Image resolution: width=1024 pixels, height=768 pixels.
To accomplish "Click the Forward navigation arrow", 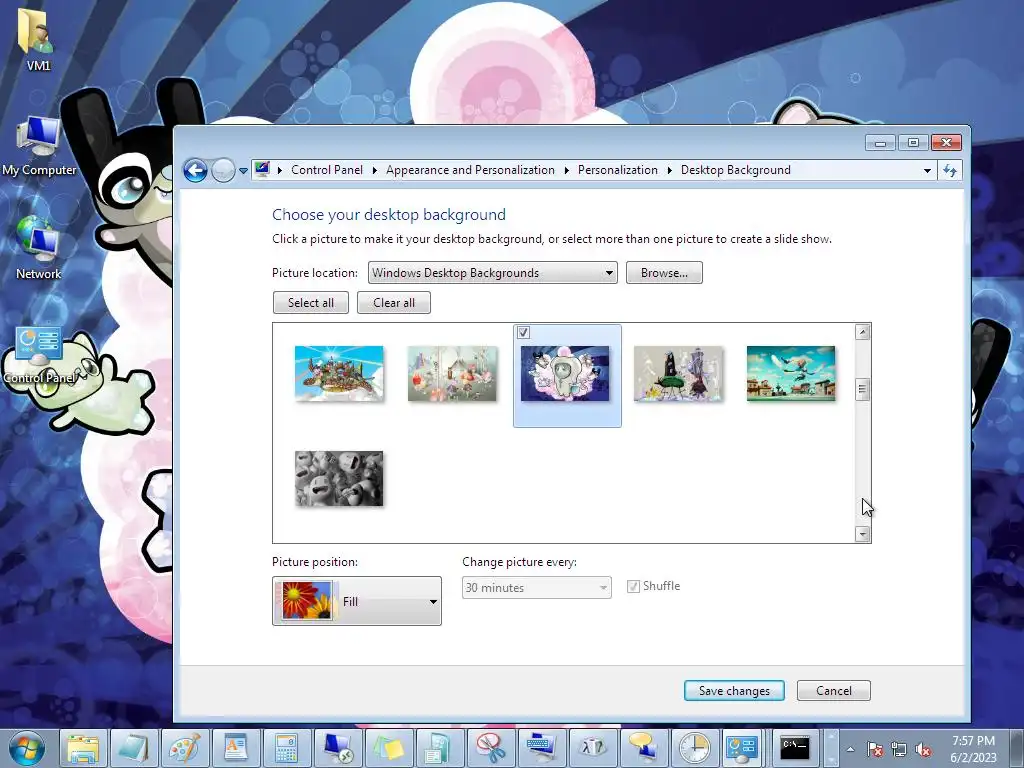I will pyautogui.click(x=223, y=170).
